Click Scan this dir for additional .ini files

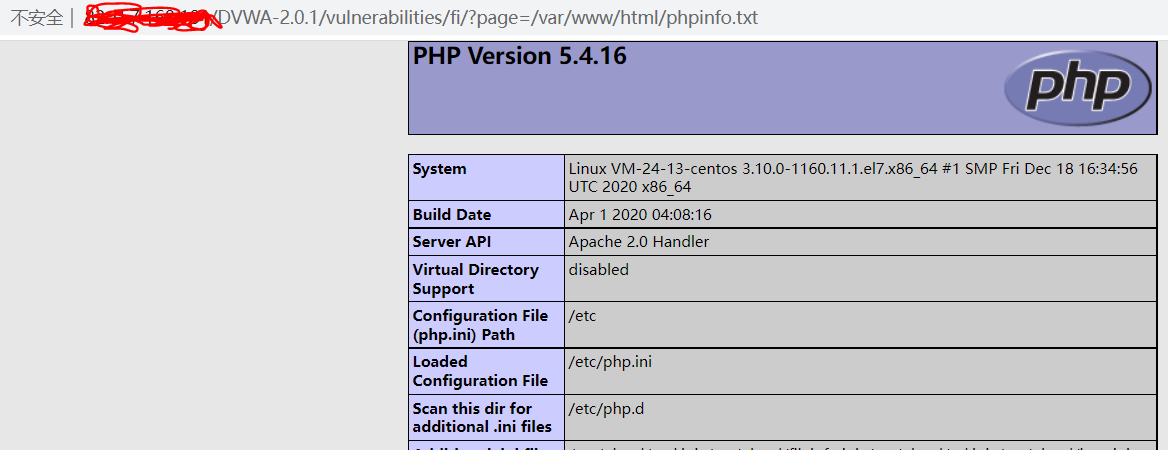point(482,418)
